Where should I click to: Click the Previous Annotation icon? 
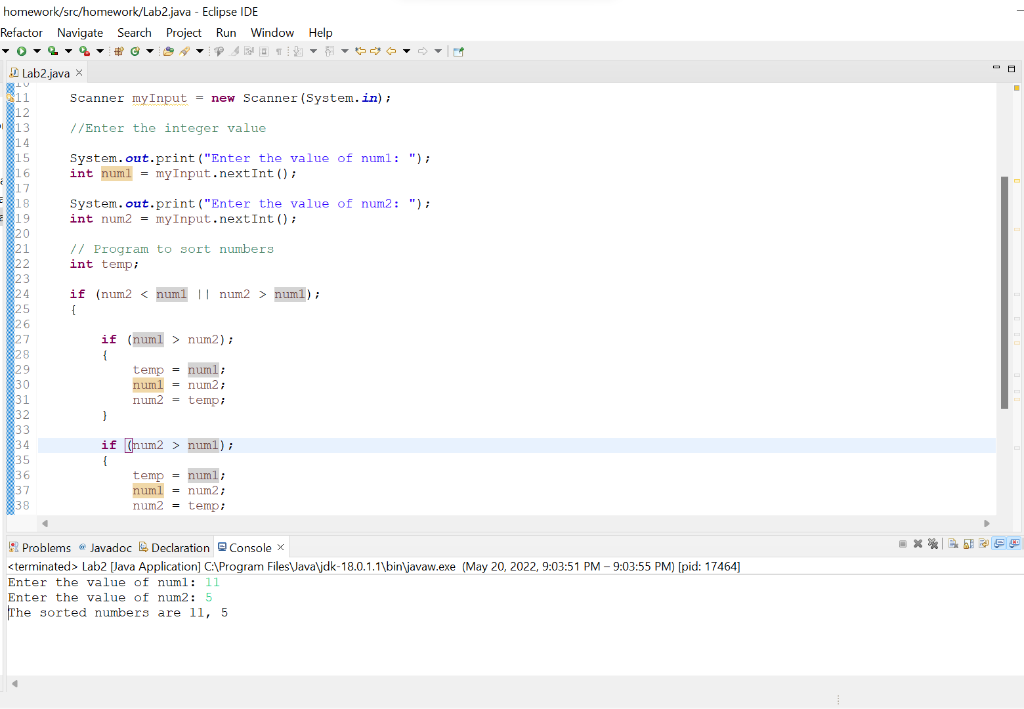coord(329,51)
